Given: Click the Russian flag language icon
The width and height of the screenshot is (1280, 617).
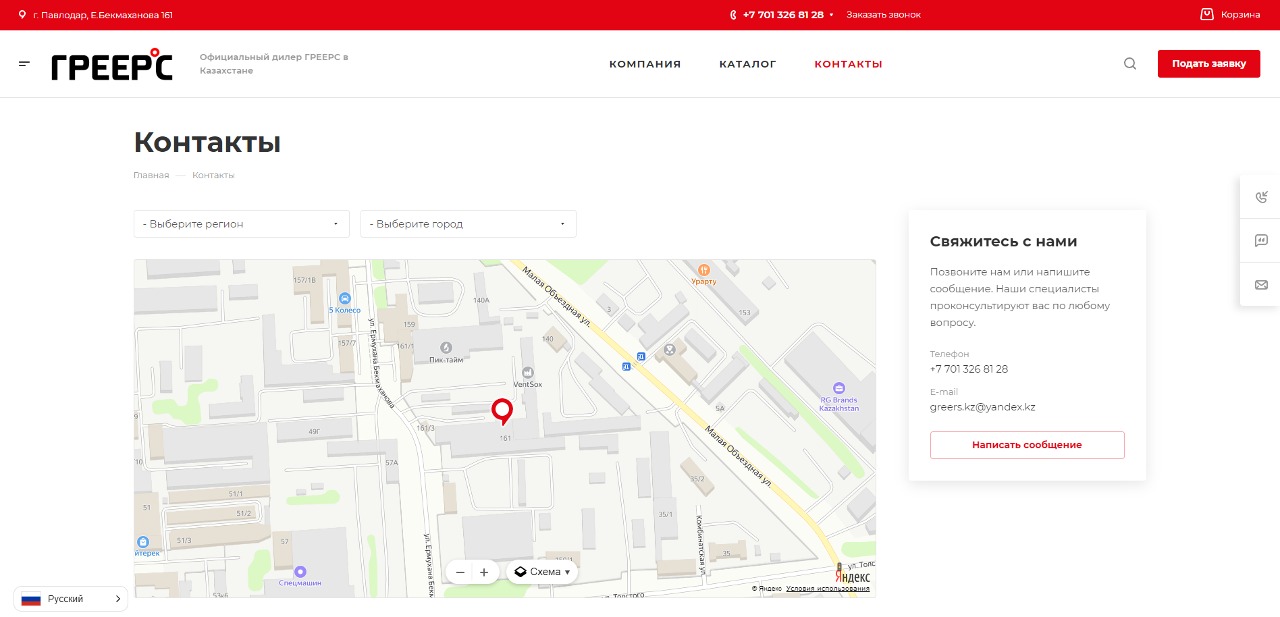Looking at the screenshot, I should point(31,599).
